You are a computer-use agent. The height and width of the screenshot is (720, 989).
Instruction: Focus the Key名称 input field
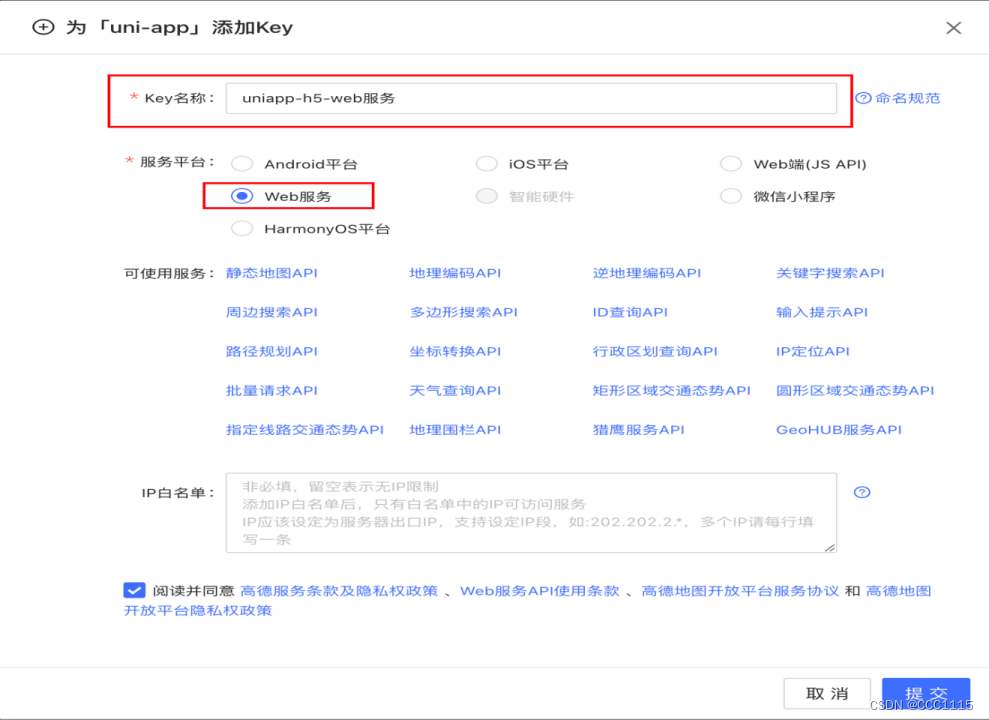pyautogui.click(x=531, y=98)
